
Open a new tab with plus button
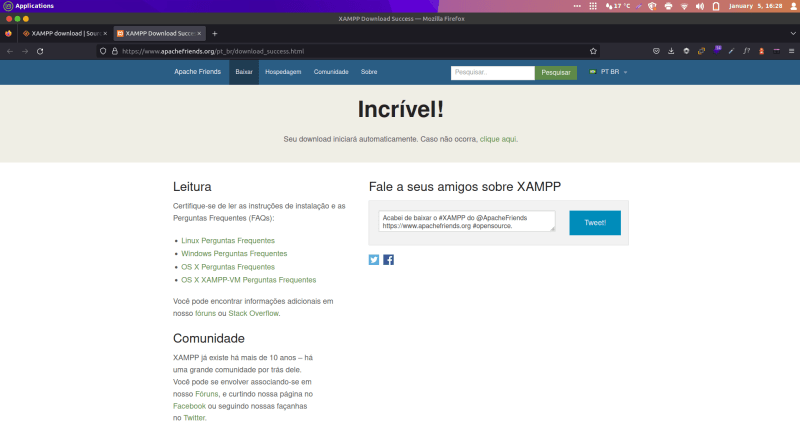tap(215, 34)
